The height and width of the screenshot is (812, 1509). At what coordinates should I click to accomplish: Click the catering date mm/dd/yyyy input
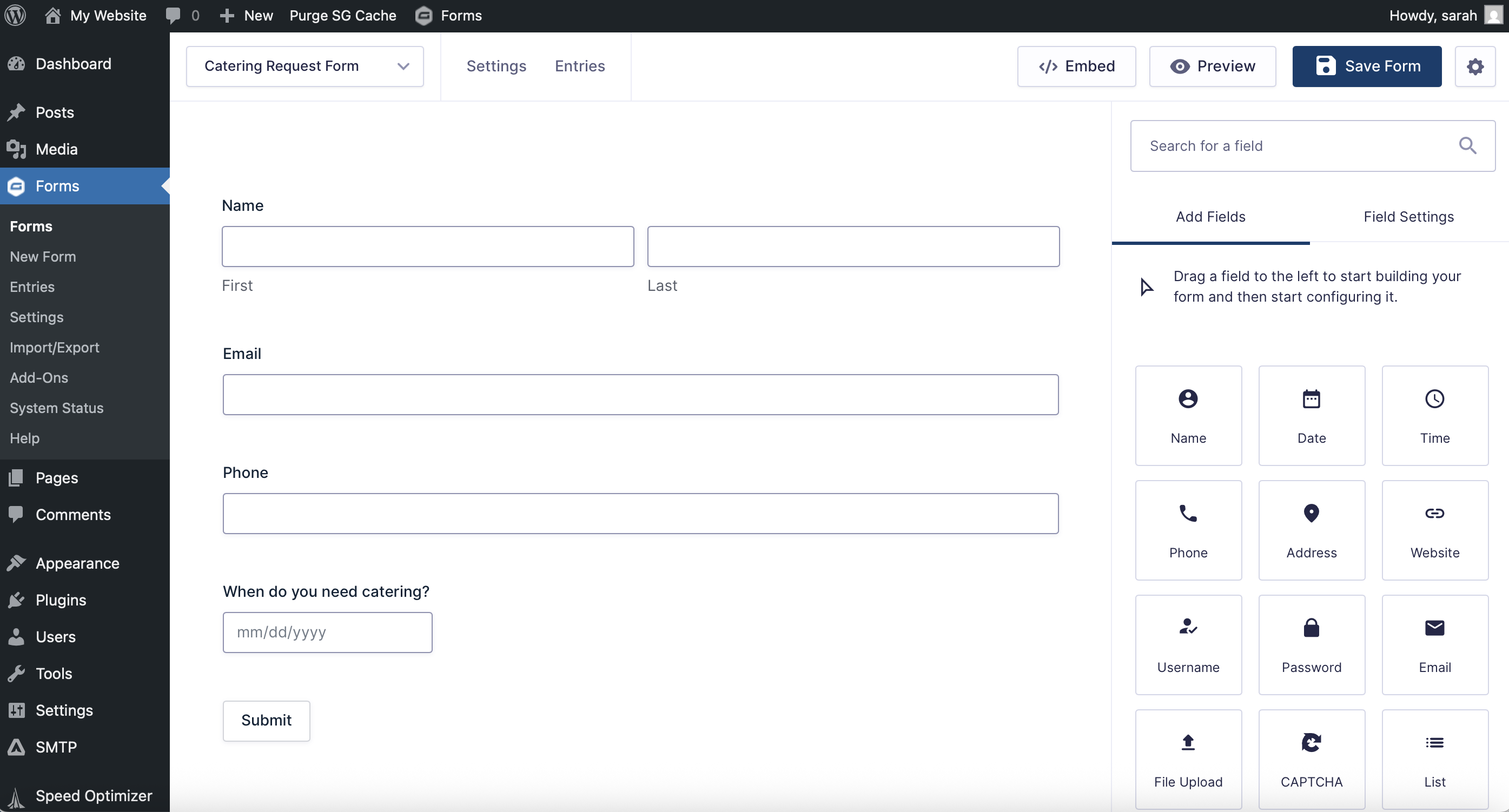point(327,633)
